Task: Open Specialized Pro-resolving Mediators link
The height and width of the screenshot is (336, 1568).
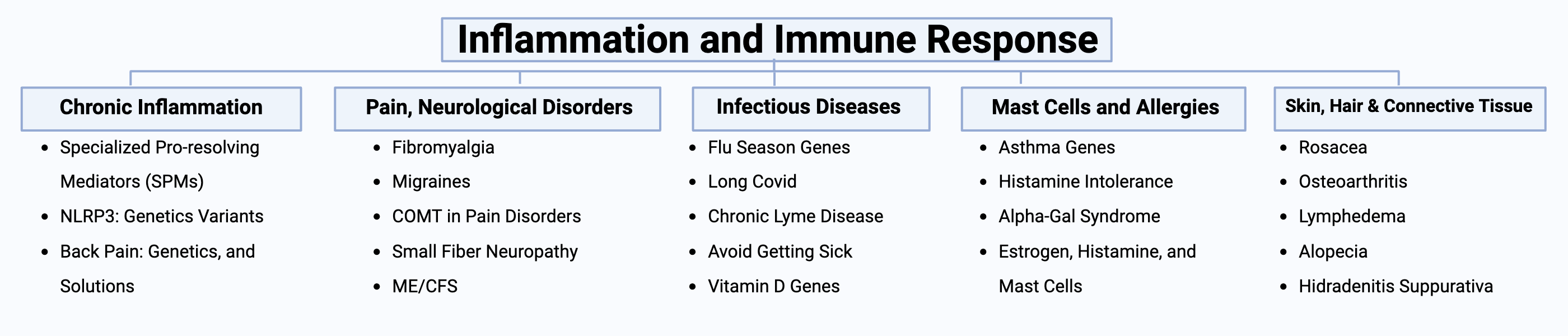Action: 160,164
